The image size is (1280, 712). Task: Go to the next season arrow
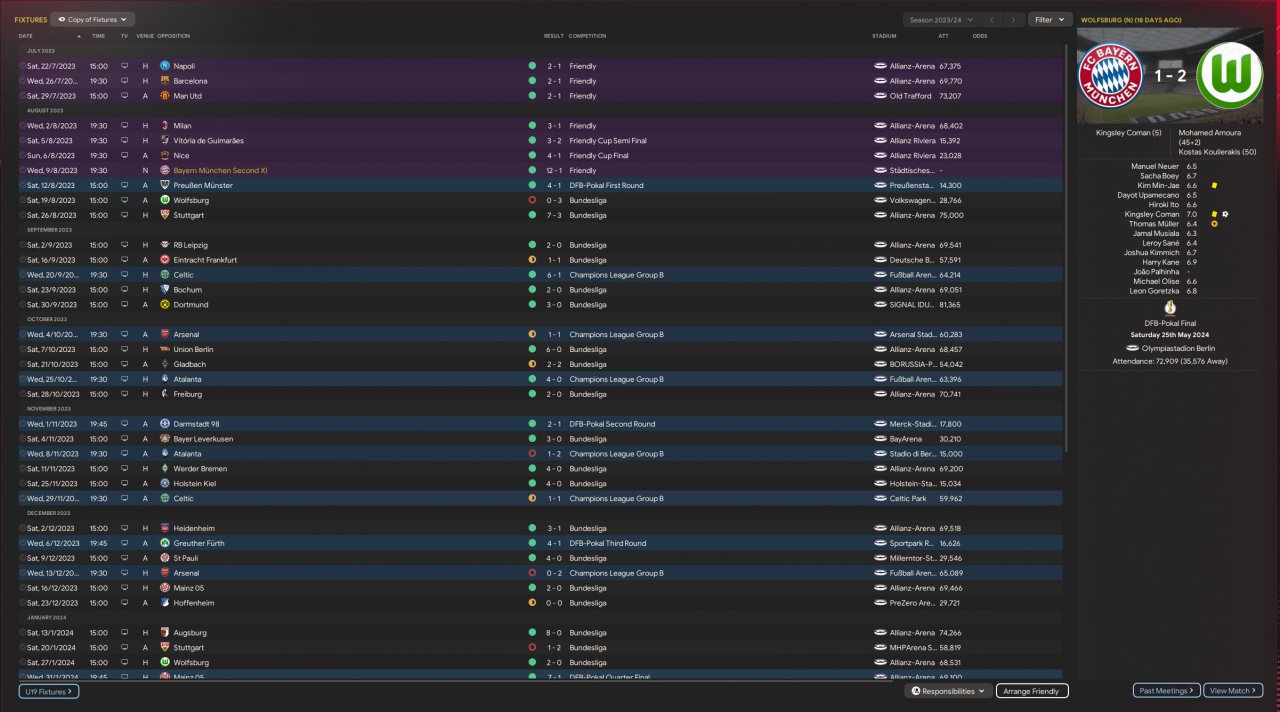(x=1015, y=19)
